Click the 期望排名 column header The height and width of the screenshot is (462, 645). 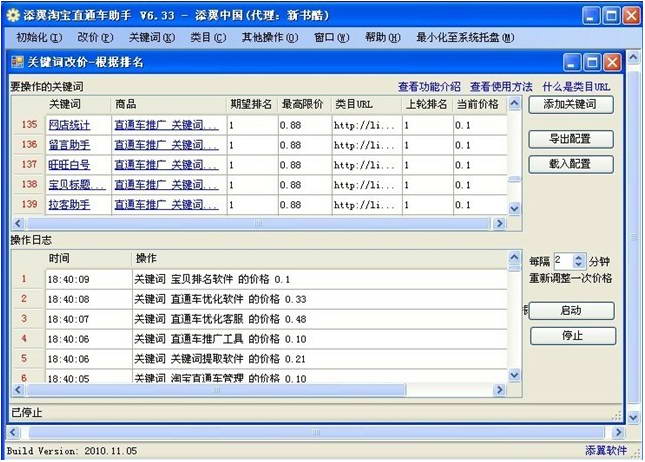click(252, 104)
